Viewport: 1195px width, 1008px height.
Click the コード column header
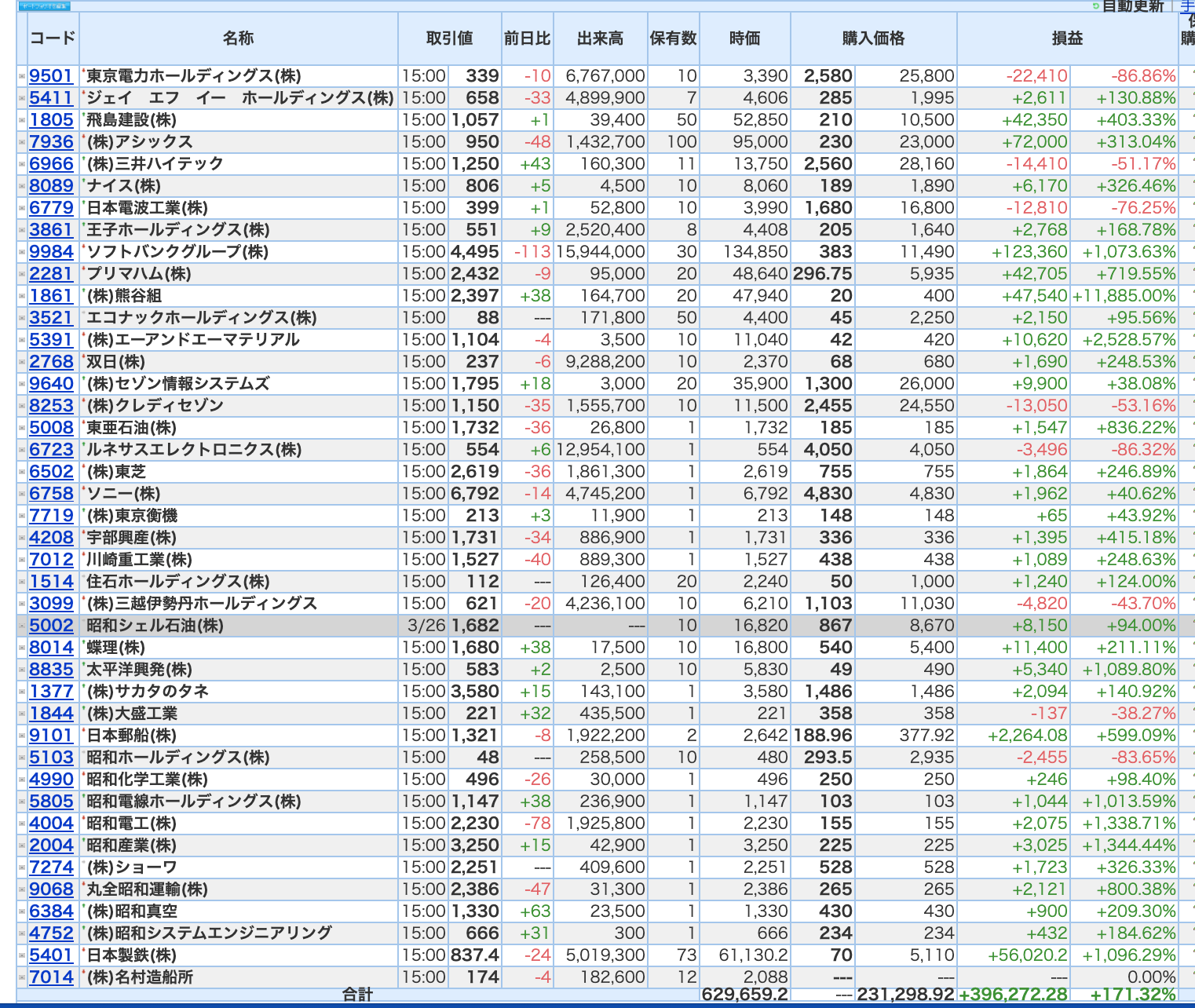click(53, 38)
